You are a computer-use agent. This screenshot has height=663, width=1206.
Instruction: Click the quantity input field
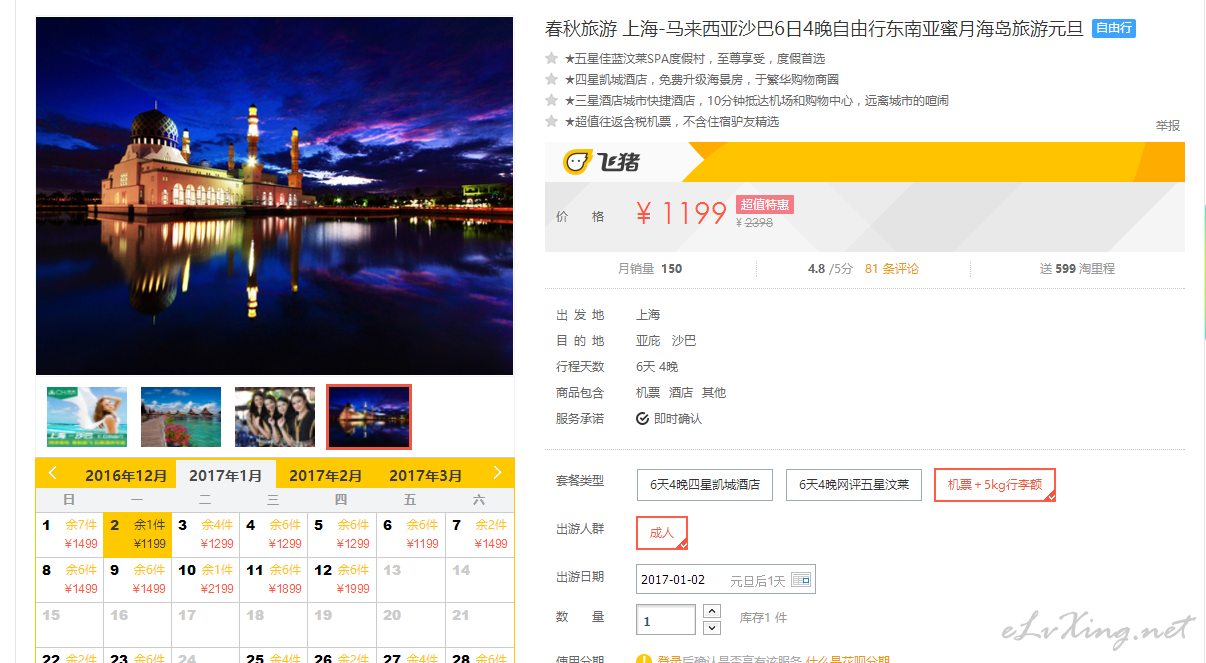pos(666,620)
